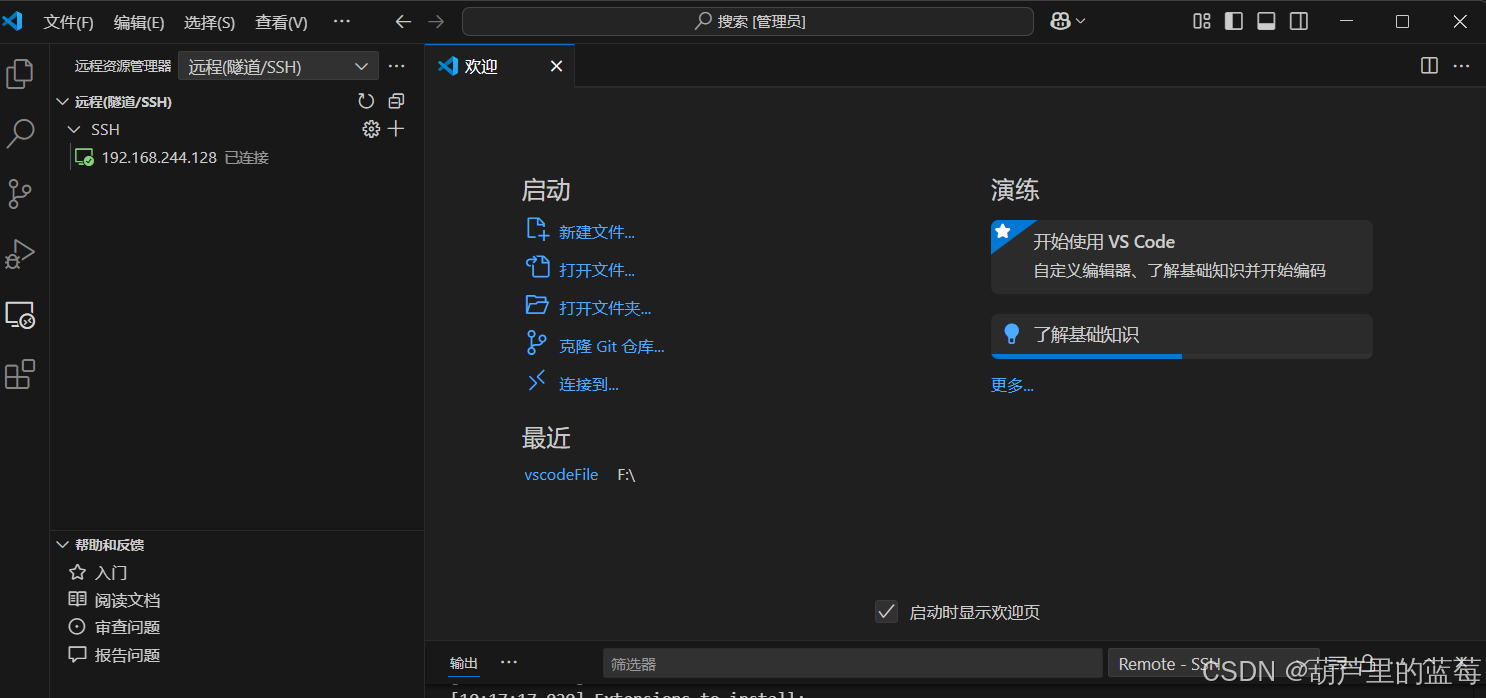Viewport: 1486px width, 698px height.
Task: Click 新建文件... link
Action: pyautogui.click(x=597, y=232)
